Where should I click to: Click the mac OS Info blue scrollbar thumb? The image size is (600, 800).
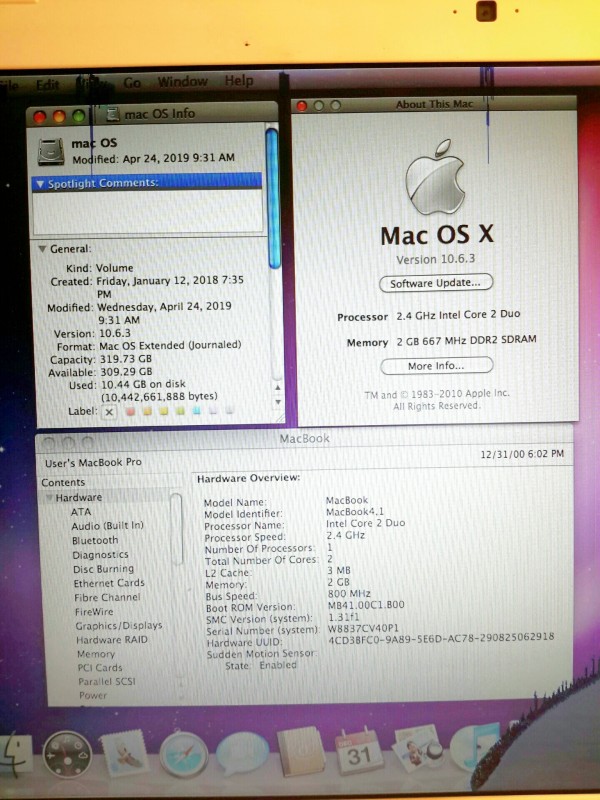coord(273,198)
